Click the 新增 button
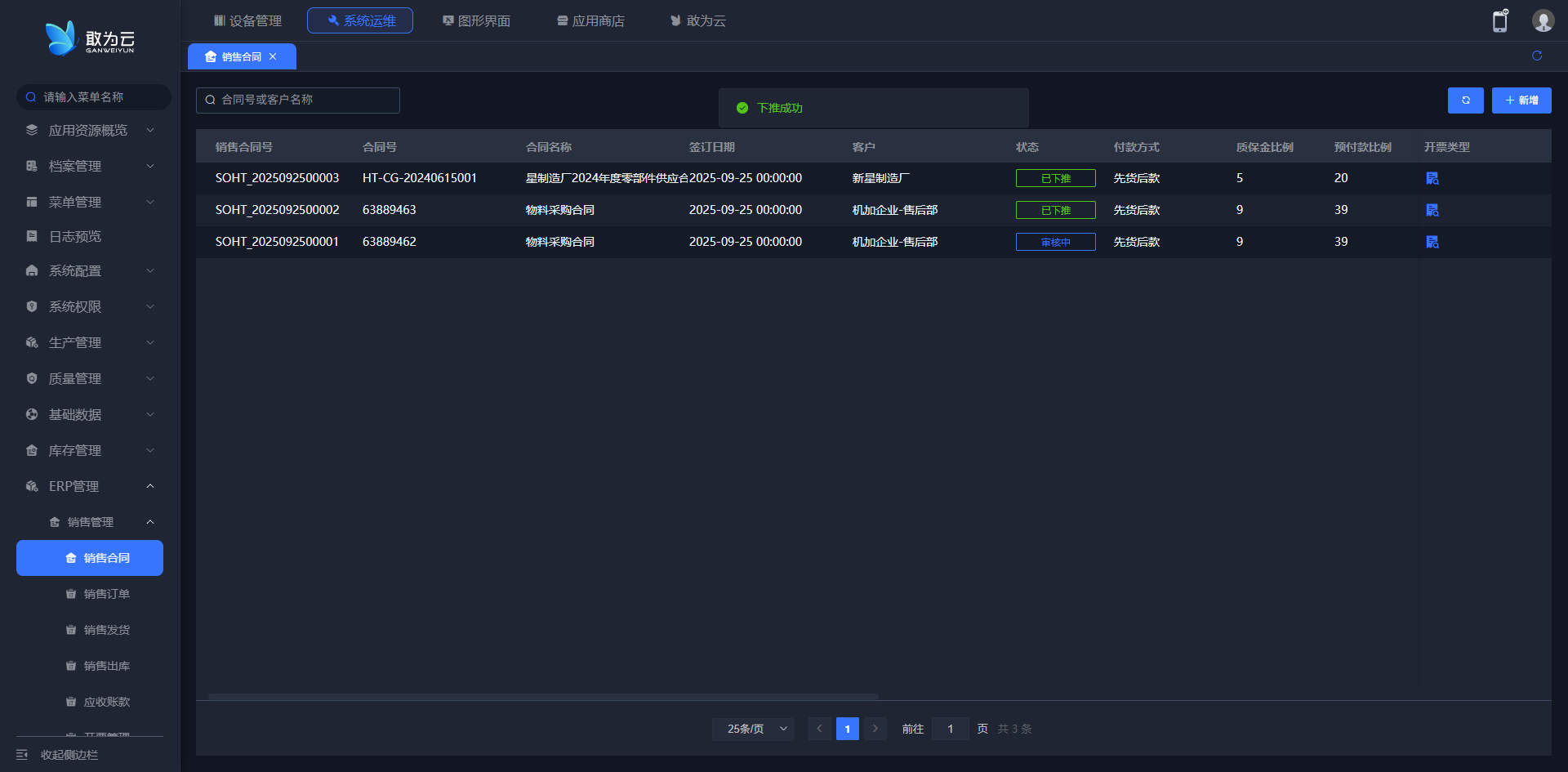 click(1521, 100)
